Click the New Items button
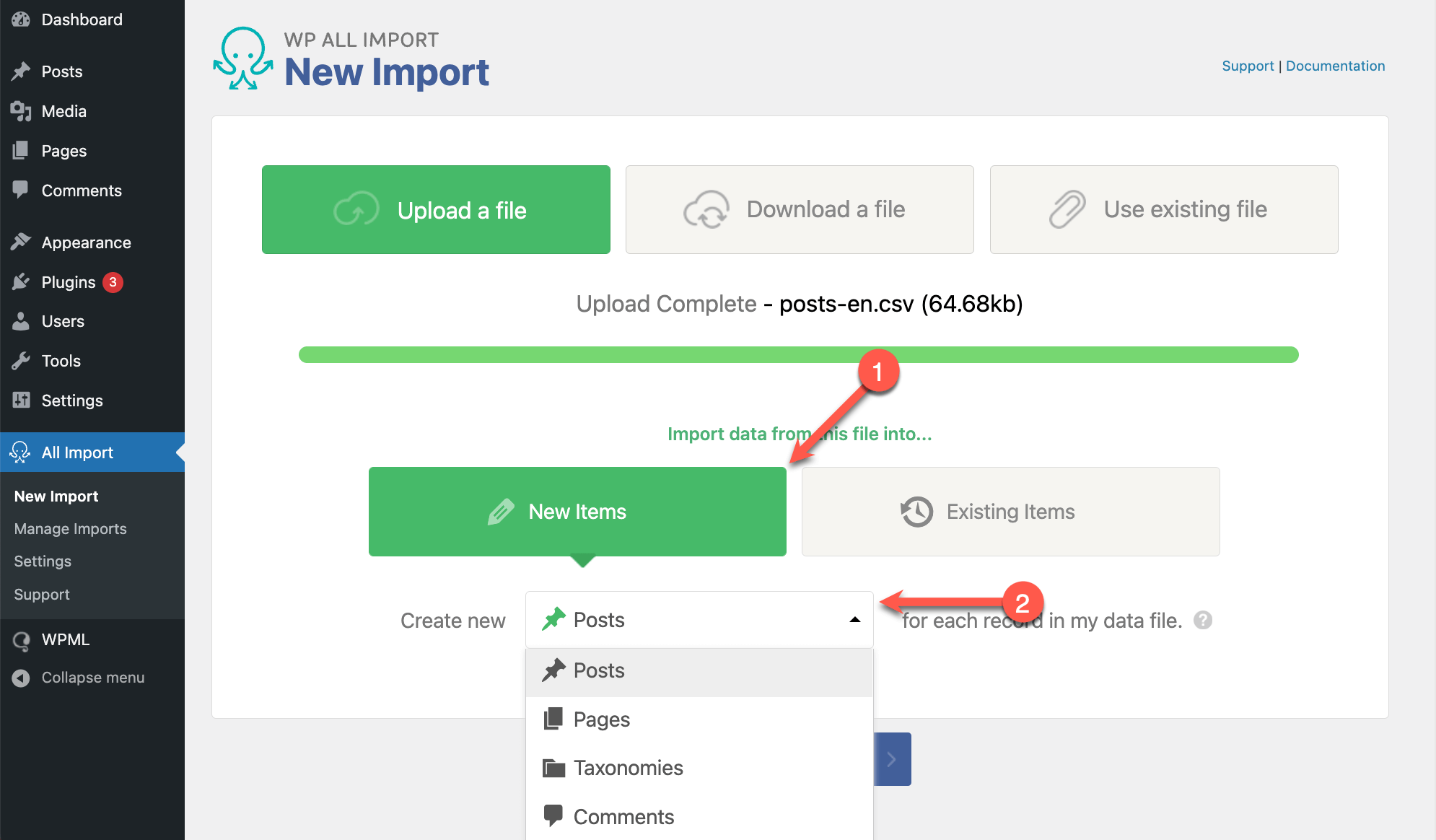The image size is (1436, 840). [x=578, y=511]
